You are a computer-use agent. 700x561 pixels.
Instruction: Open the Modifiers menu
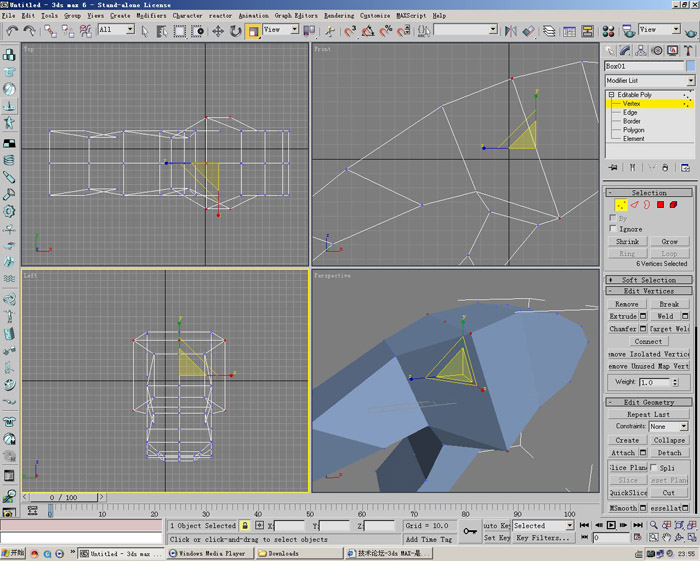(x=152, y=16)
